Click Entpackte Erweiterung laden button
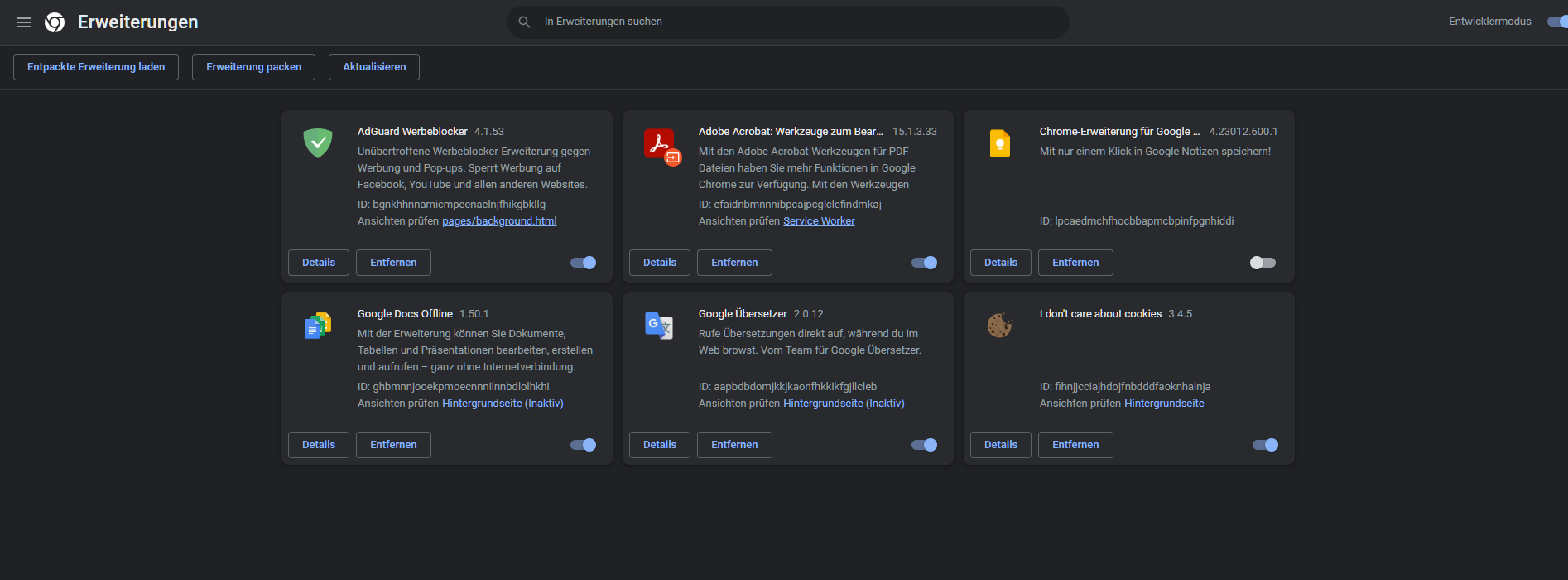 point(96,67)
